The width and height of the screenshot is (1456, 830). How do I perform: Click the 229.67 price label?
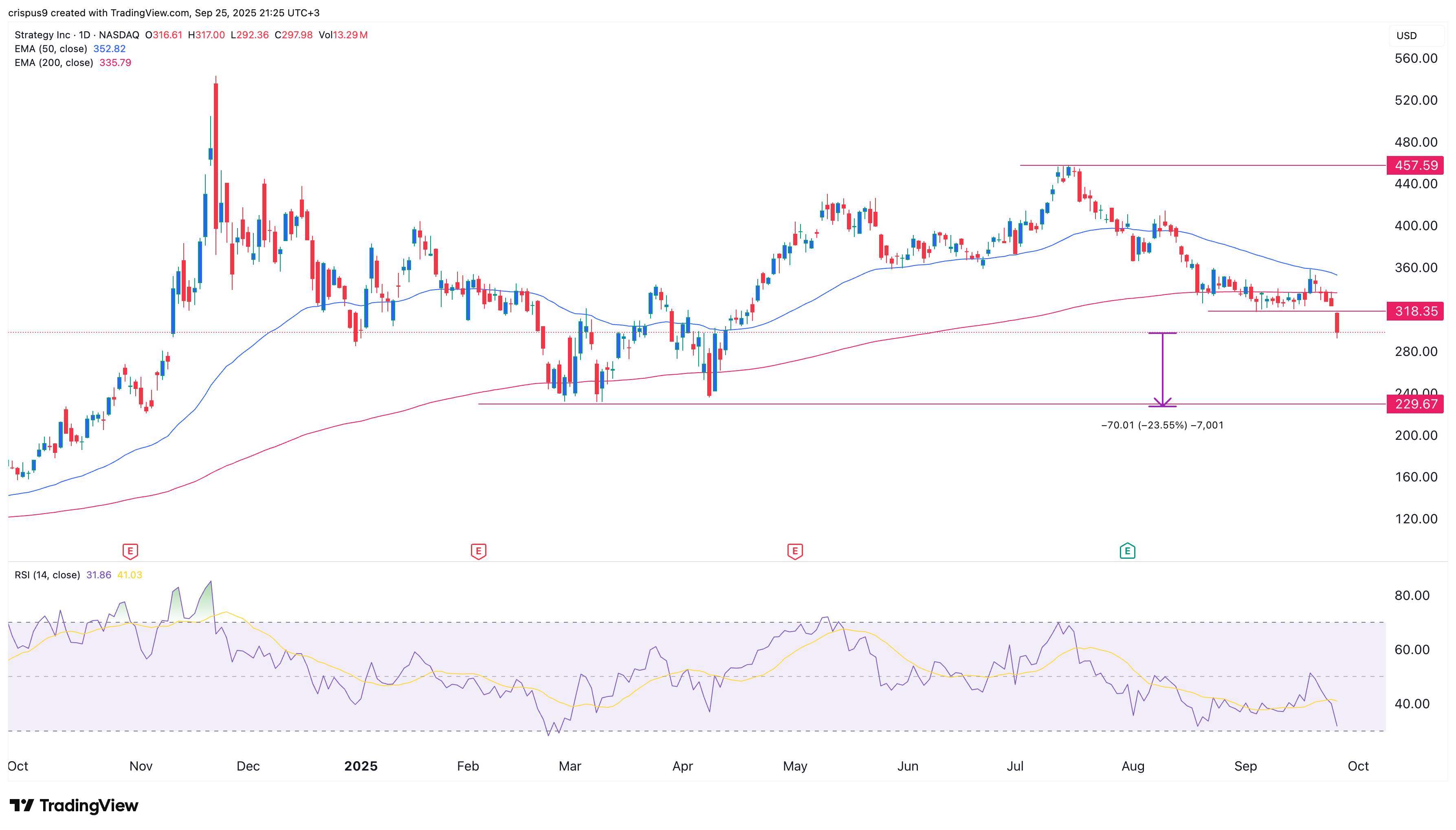[1415, 404]
